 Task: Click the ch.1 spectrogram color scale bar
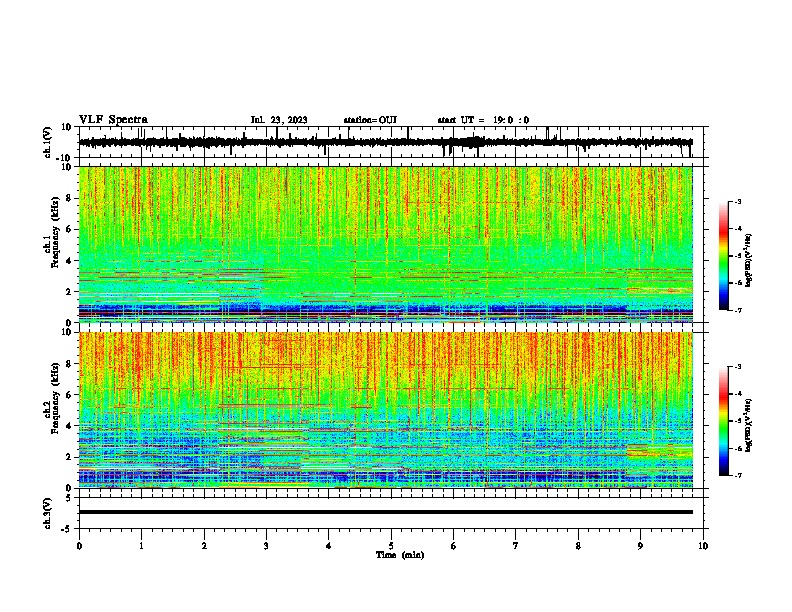click(x=723, y=256)
